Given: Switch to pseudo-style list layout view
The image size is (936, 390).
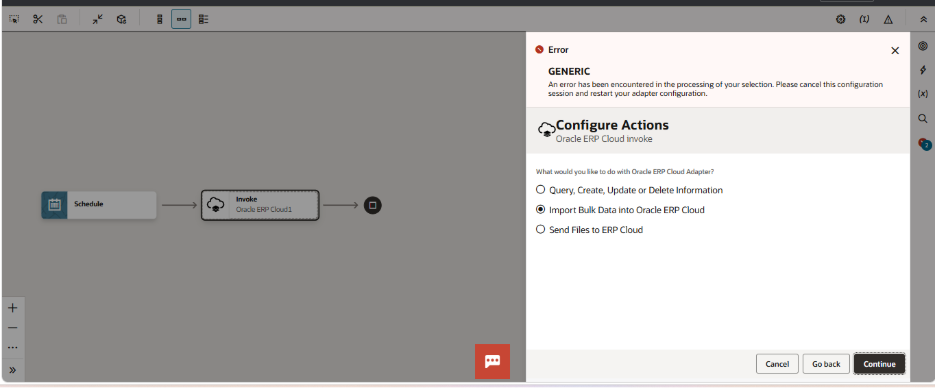Looking at the screenshot, I should (204, 19).
